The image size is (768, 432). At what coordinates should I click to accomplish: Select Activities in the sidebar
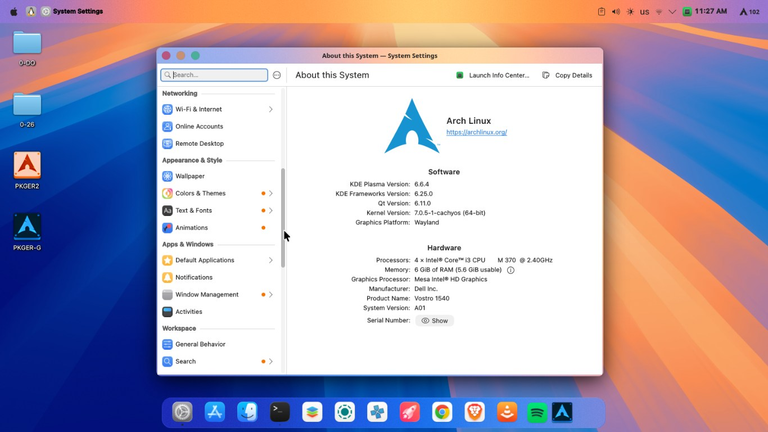pyautogui.click(x=218, y=312)
